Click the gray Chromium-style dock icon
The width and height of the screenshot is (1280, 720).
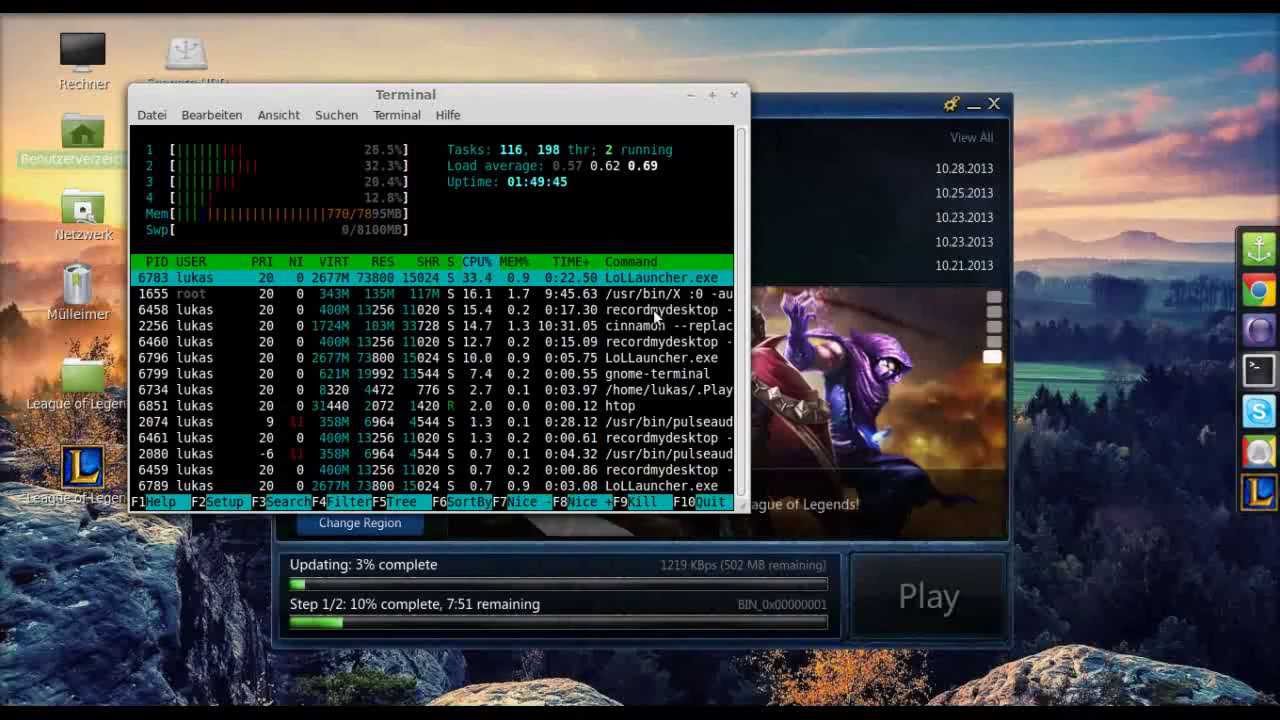click(1259, 451)
